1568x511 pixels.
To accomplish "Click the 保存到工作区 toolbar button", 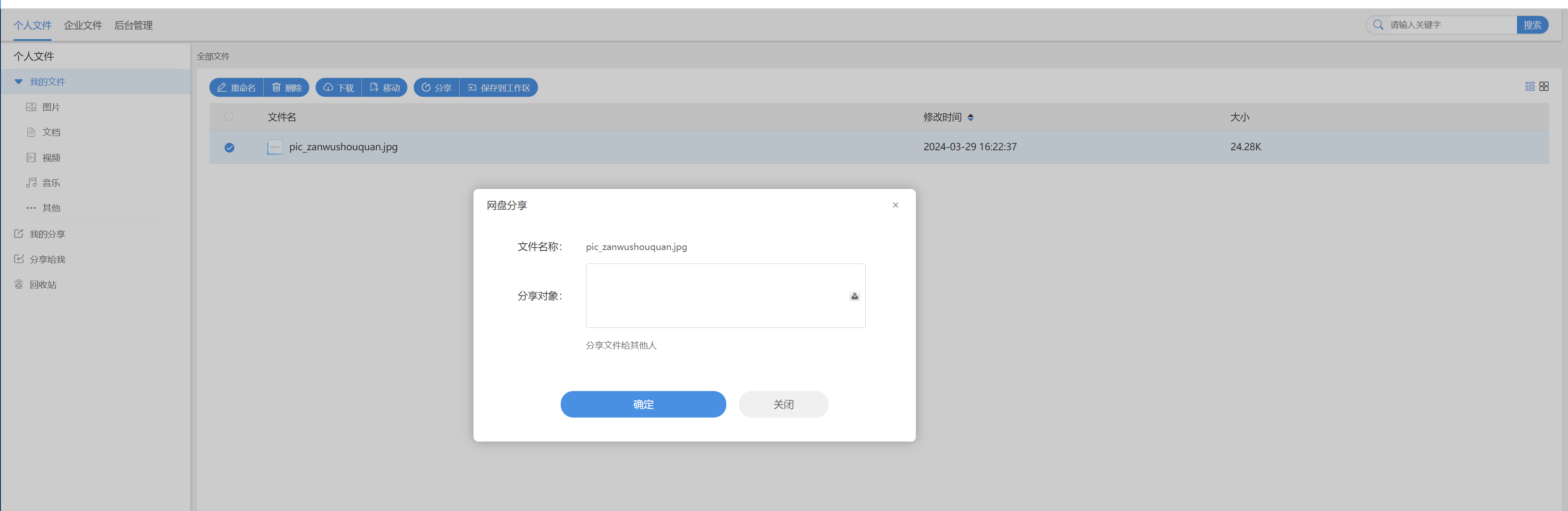I will pos(499,88).
